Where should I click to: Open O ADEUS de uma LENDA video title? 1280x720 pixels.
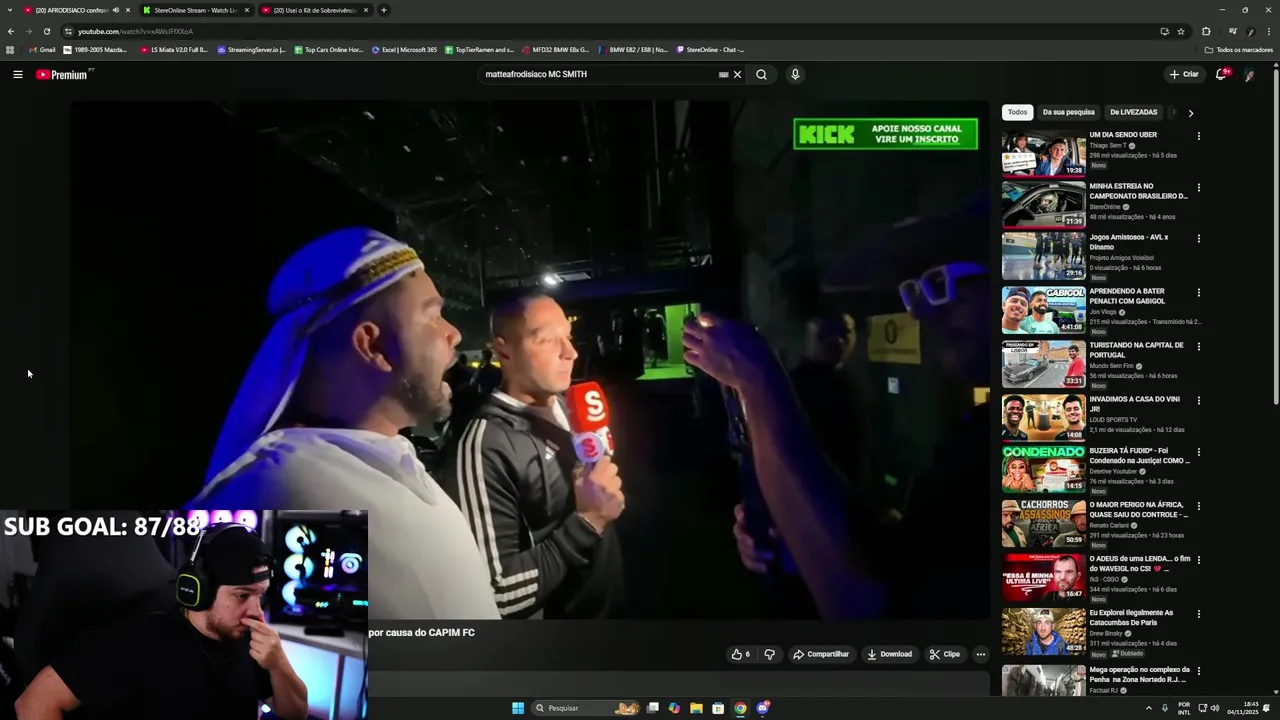[x=1139, y=563]
